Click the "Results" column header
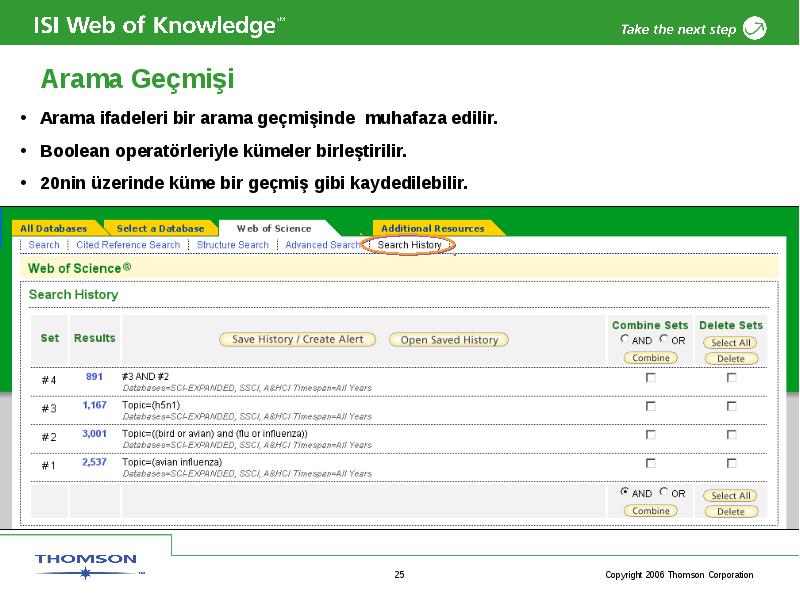 coord(94,338)
